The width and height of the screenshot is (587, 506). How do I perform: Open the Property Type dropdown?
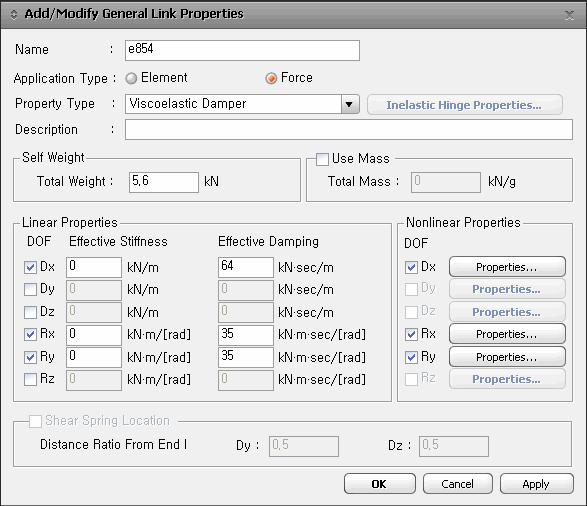[x=350, y=104]
